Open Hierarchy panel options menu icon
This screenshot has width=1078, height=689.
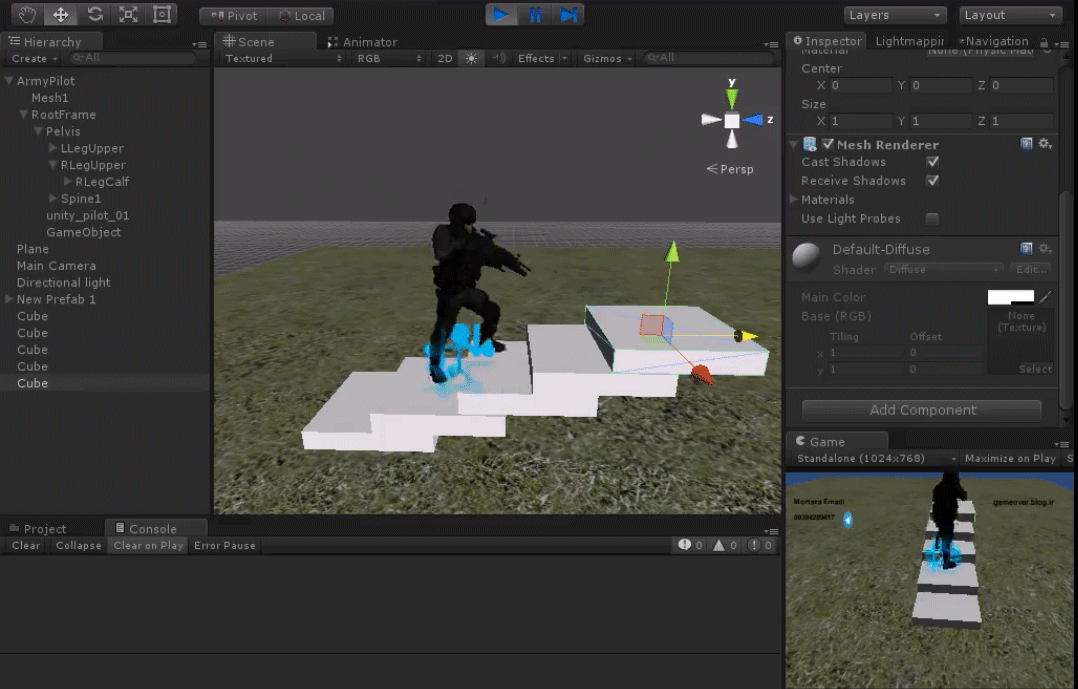[200, 44]
